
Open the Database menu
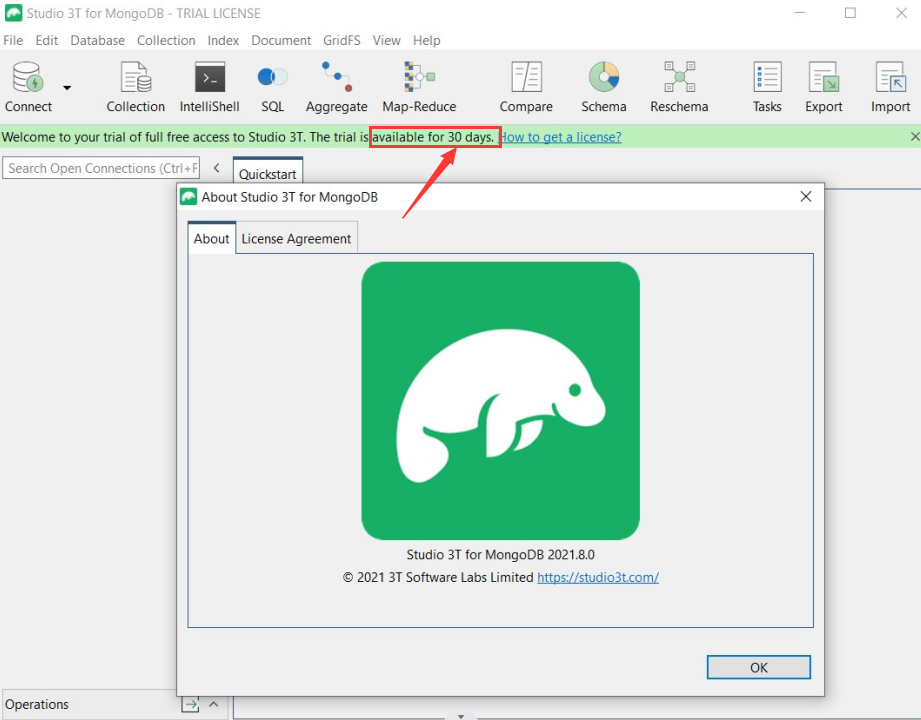click(x=98, y=41)
